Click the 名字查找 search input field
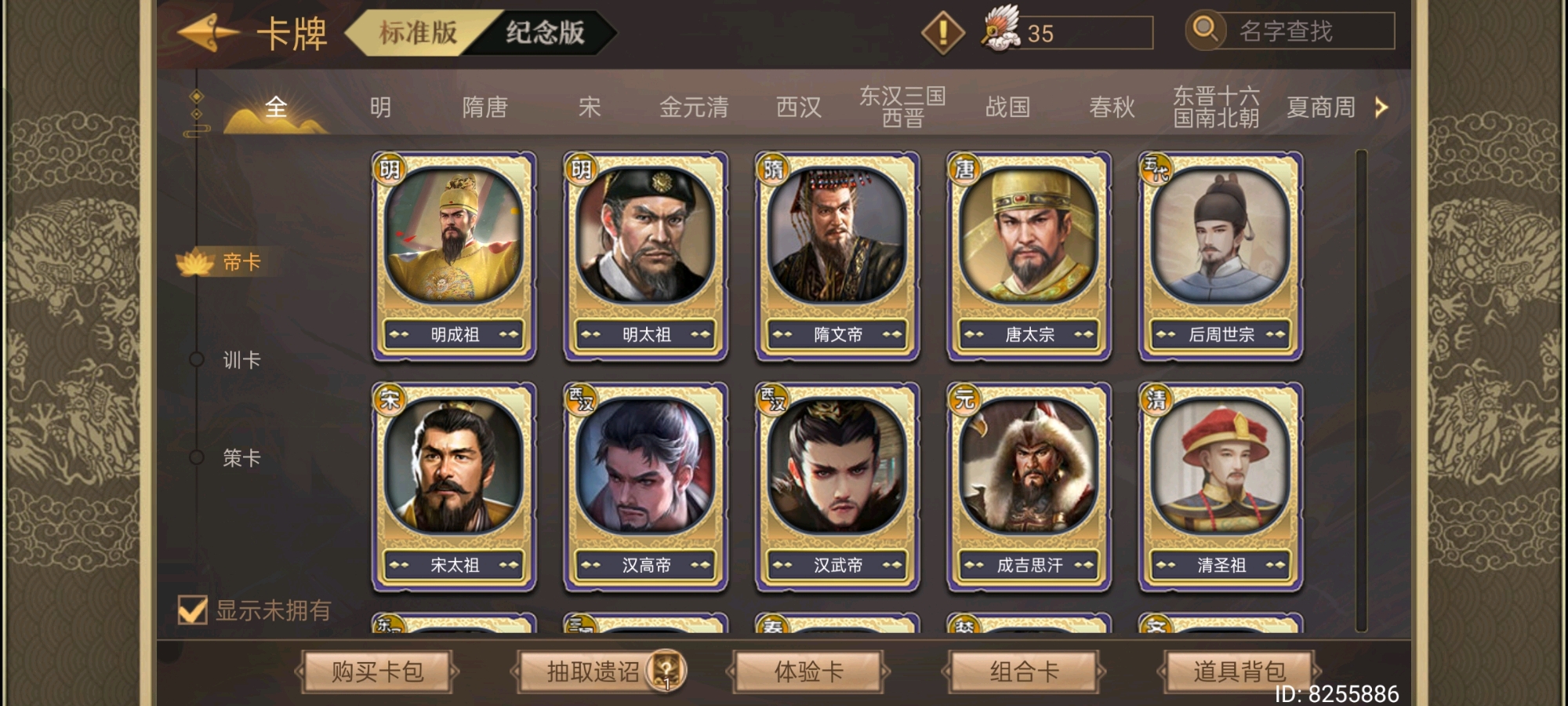Viewport: 1568px width, 706px height. (1308, 31)
